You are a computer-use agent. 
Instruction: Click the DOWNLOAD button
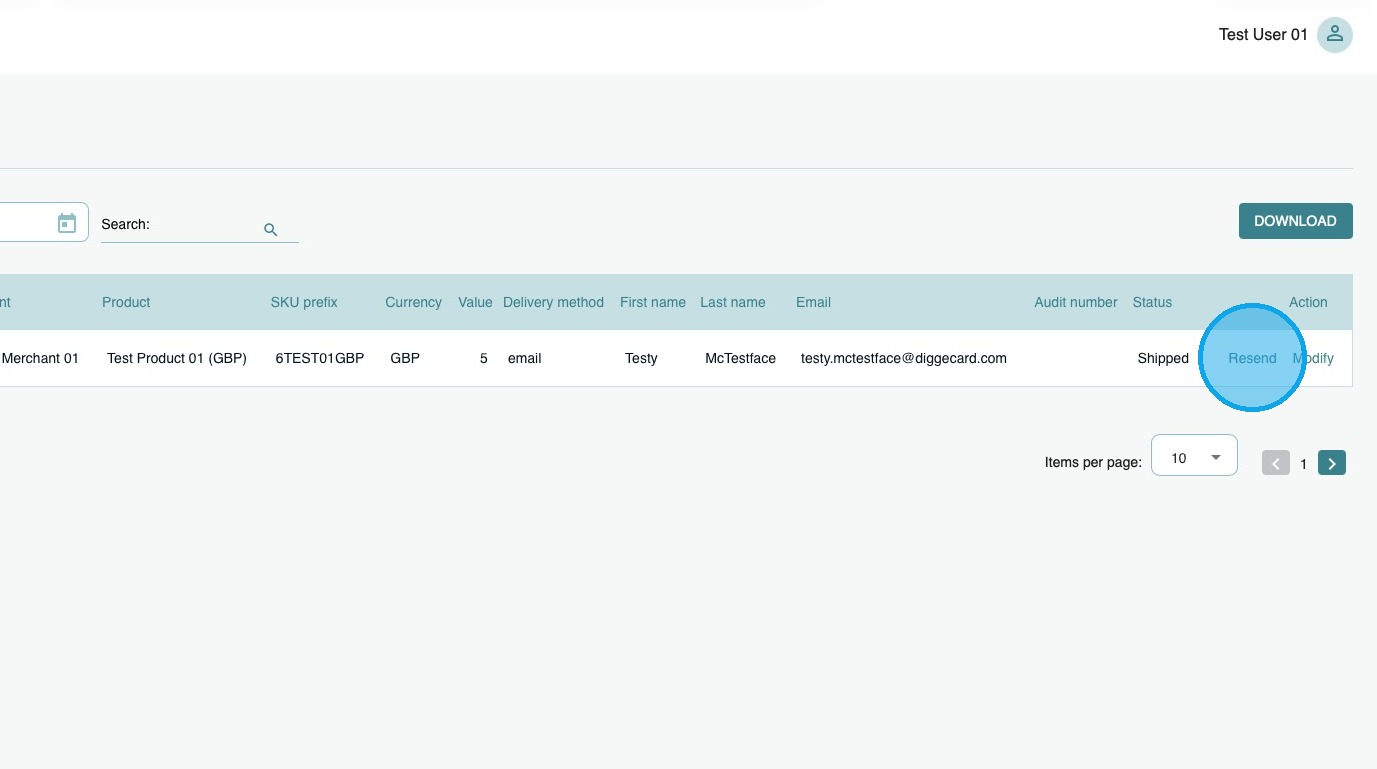pos(1295,221)
